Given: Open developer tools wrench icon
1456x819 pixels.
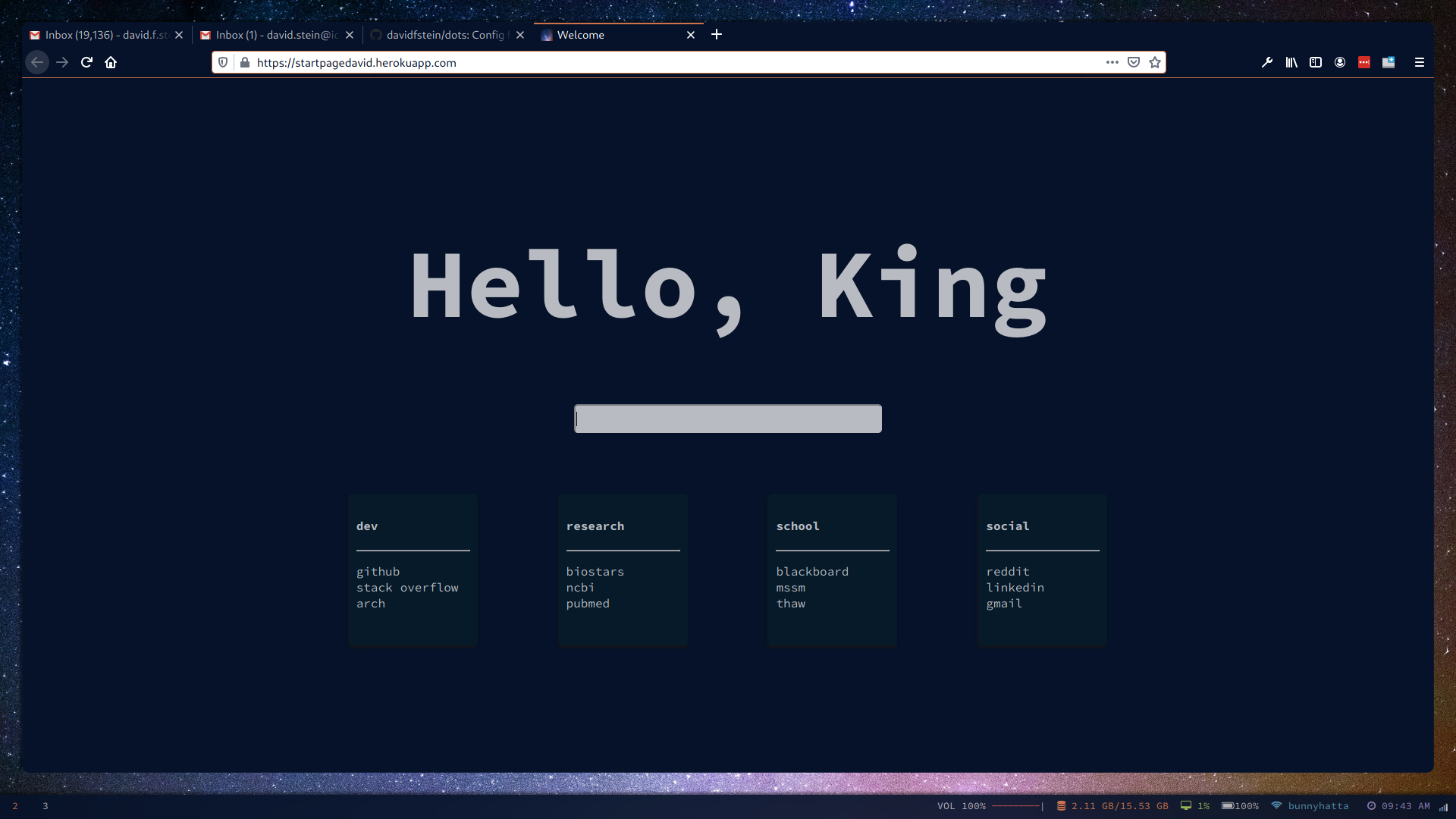Looking at the screenshot, I should (x=1267, y=62).
